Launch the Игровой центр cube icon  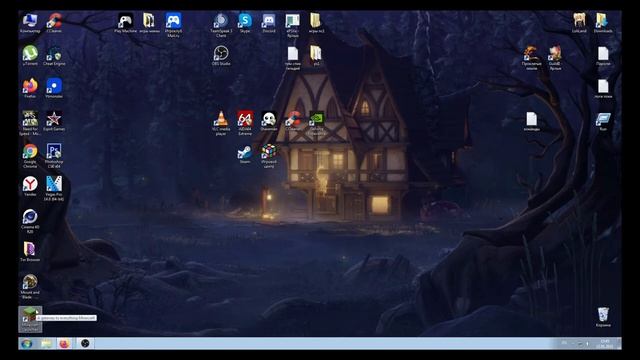coord(269,156)
